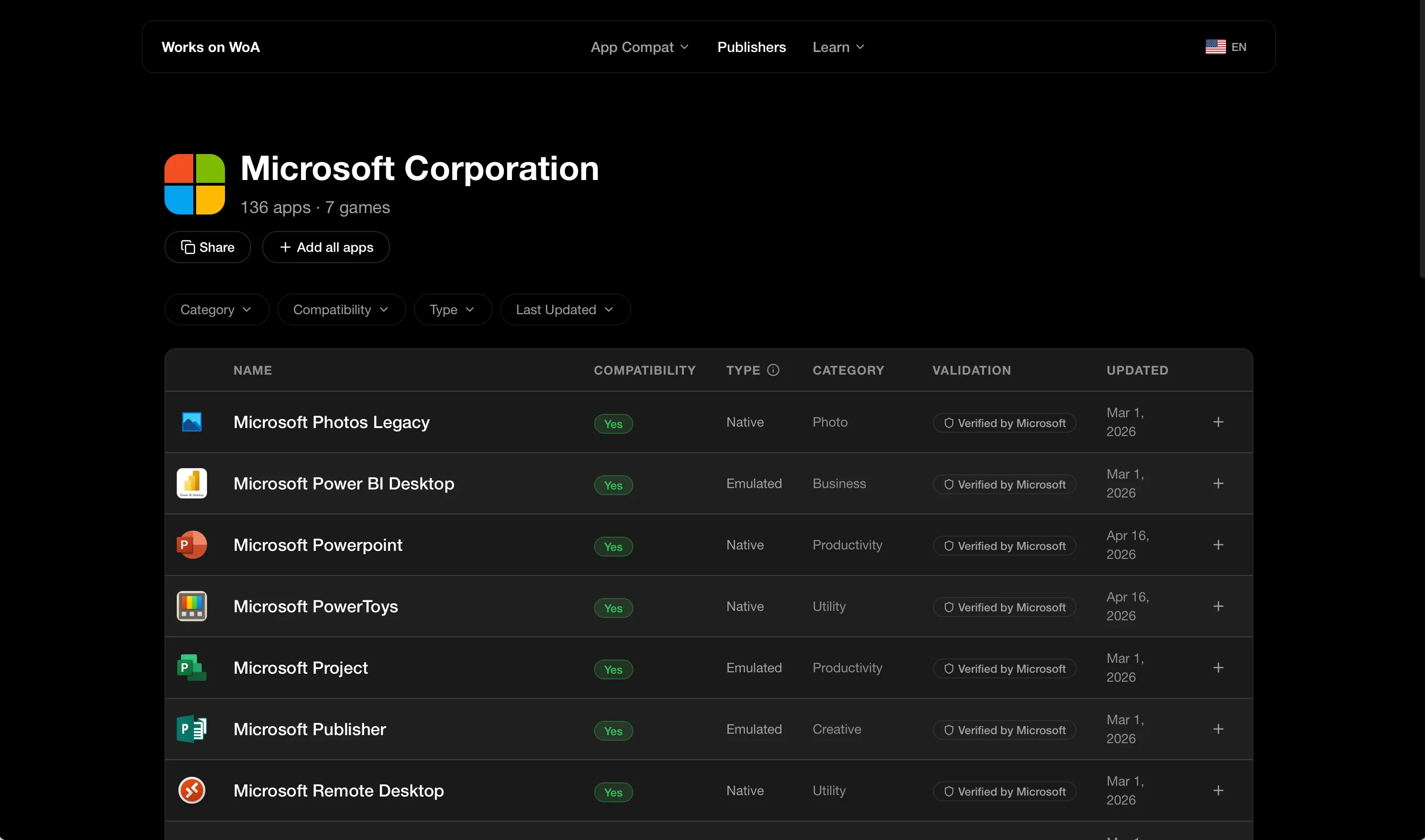This screenshot has height=840, width=1425.
Task: Click the VALIDATION column header
Action: coord(972,370)
